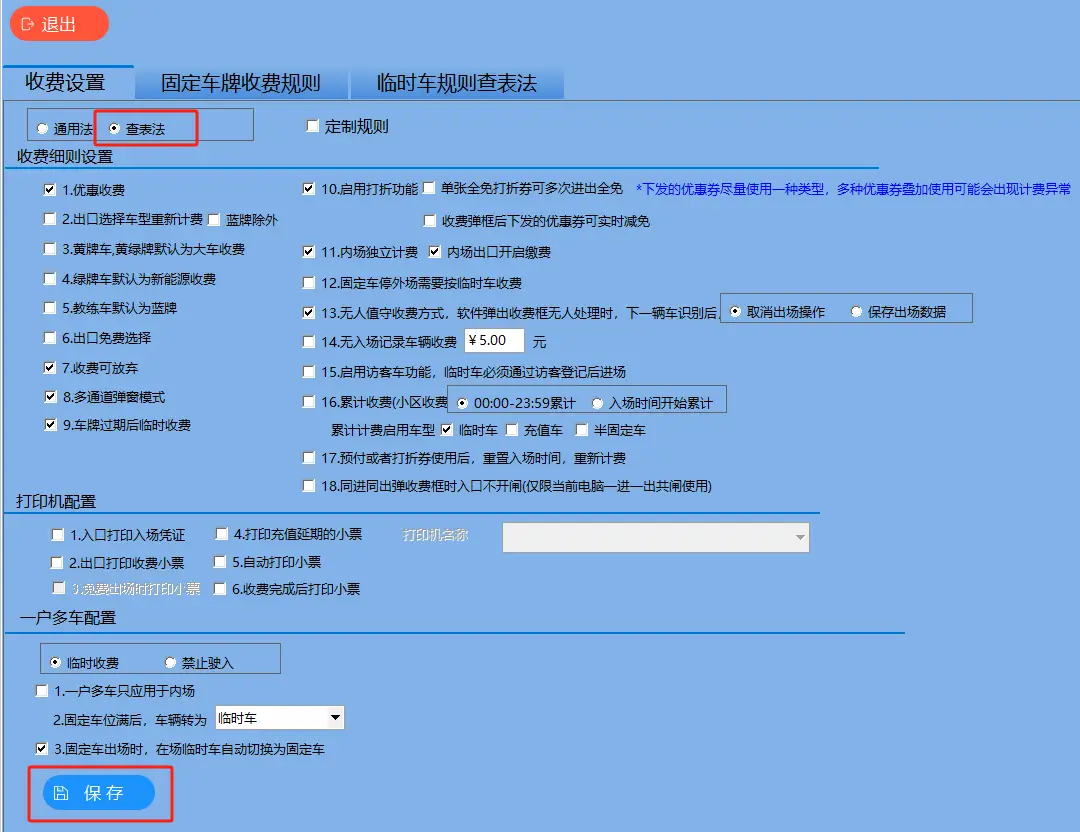Disable 10.启用打折功能
Screen dimensions: 1080x832
pos(309,189)
